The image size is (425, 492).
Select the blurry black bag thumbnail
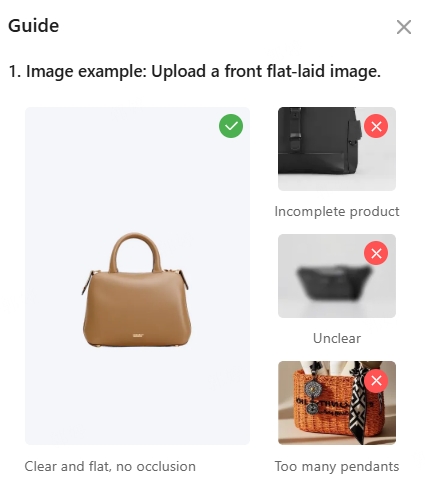pyautogui.click(x=337, y=276)
